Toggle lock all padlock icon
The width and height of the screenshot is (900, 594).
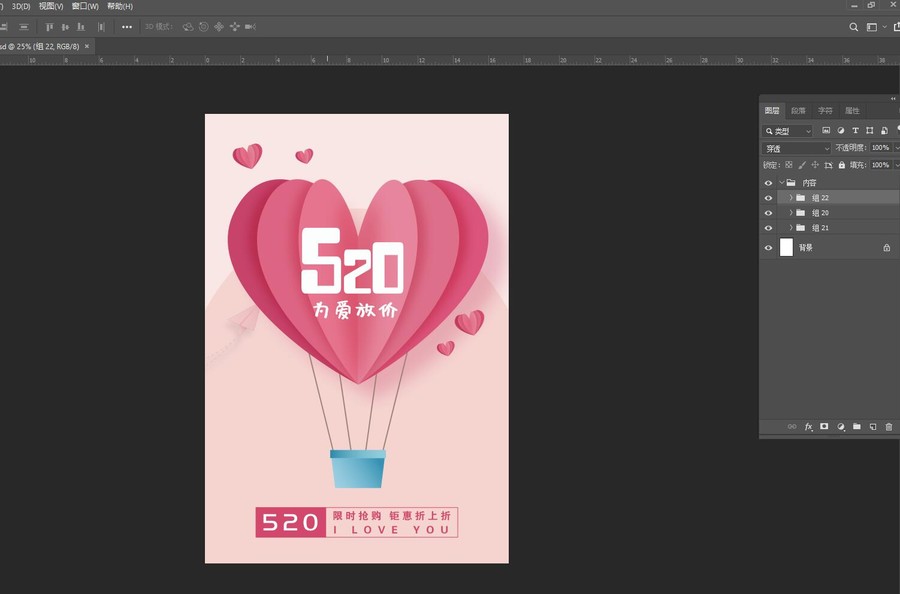point(841,165)
